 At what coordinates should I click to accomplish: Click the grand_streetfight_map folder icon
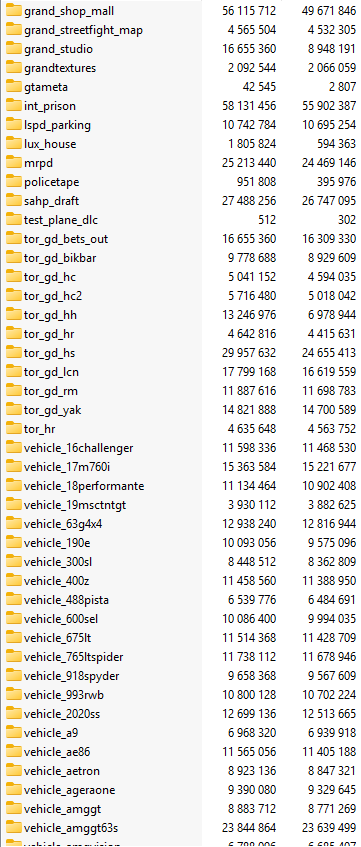pyautogui.click(x=14, y=30)
